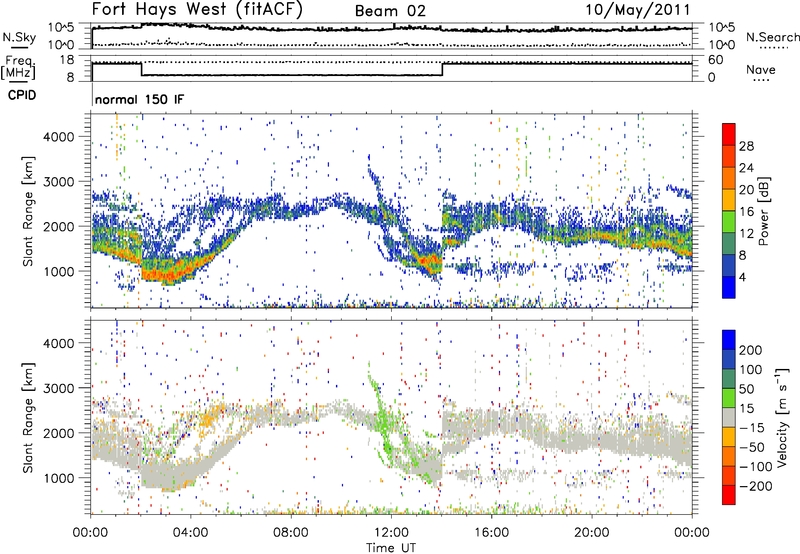Click the '08:00' time tick label
This screenshot has width=800, height=554.
(x=291, y=533)
